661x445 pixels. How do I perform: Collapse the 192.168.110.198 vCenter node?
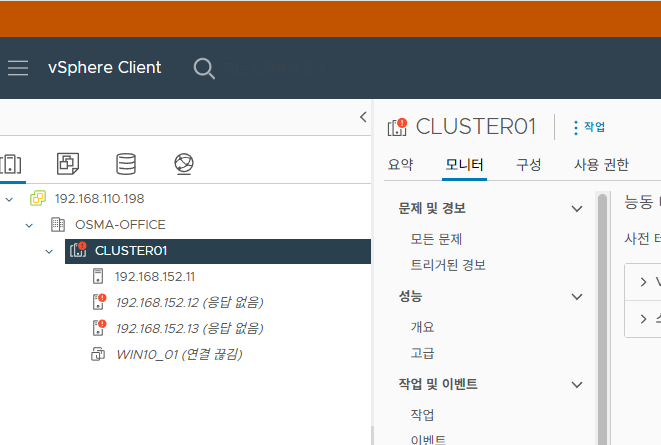9,199
